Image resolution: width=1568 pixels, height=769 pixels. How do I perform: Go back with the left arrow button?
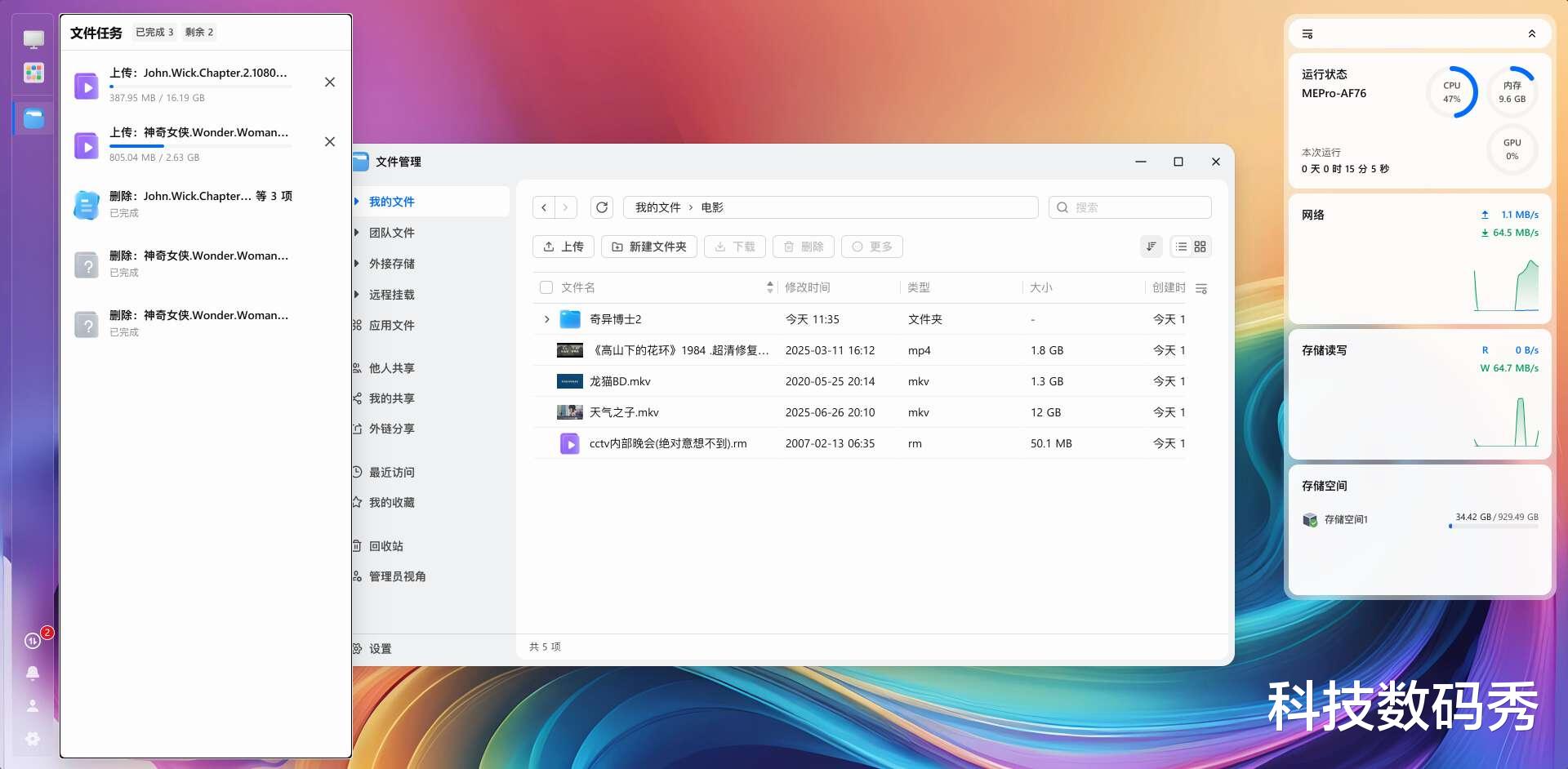(544, 207)
